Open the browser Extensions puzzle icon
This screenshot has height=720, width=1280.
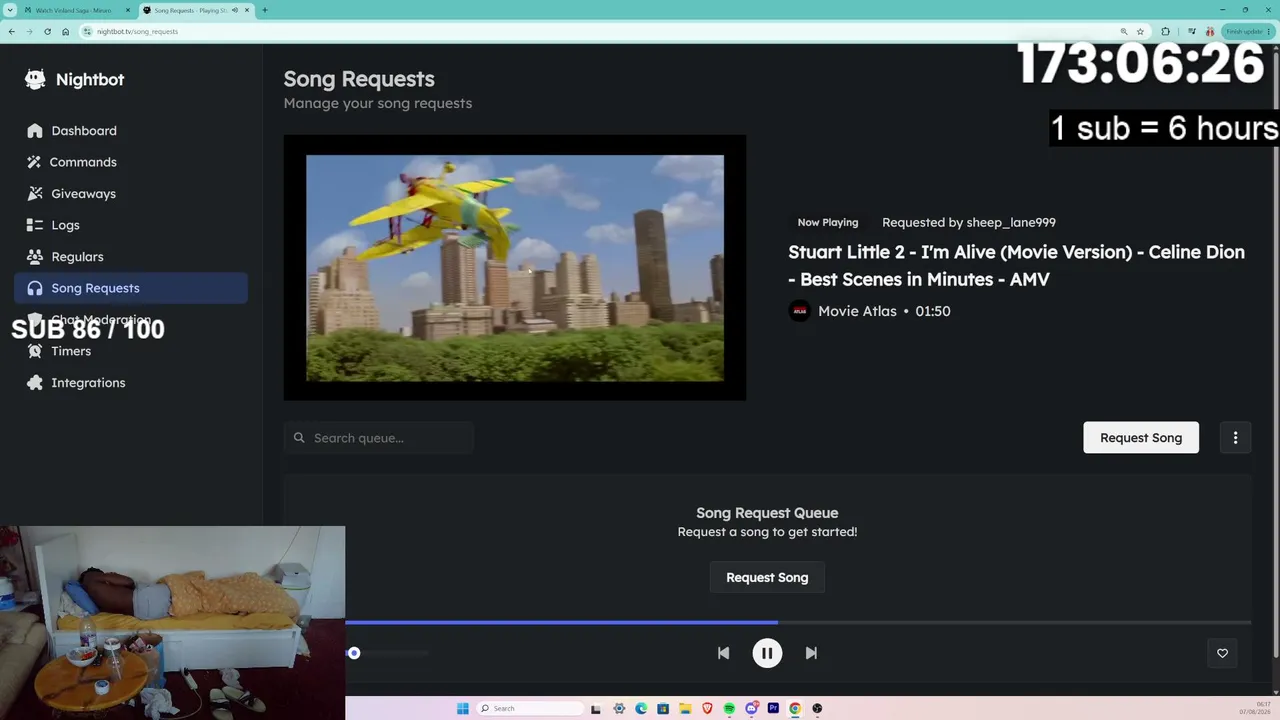click(x=1165, y=31)
